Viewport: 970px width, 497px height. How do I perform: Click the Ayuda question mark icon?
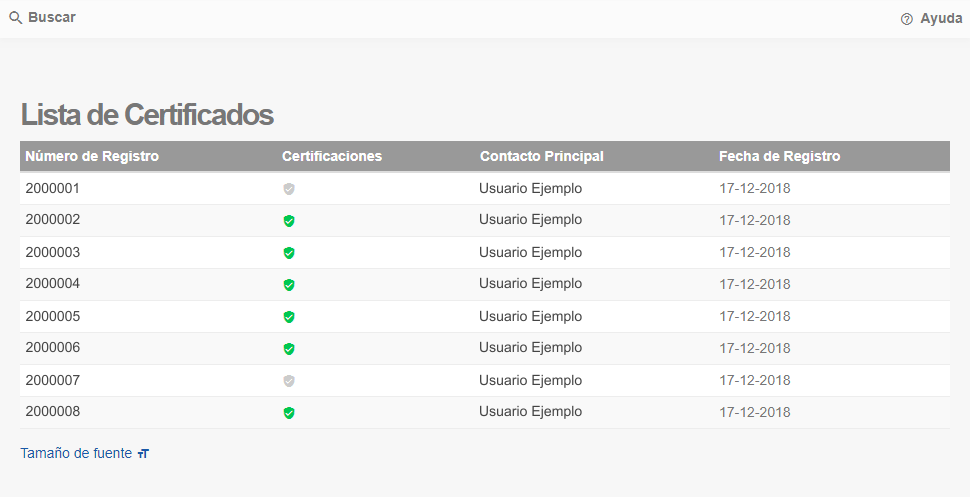click(906, 19)
